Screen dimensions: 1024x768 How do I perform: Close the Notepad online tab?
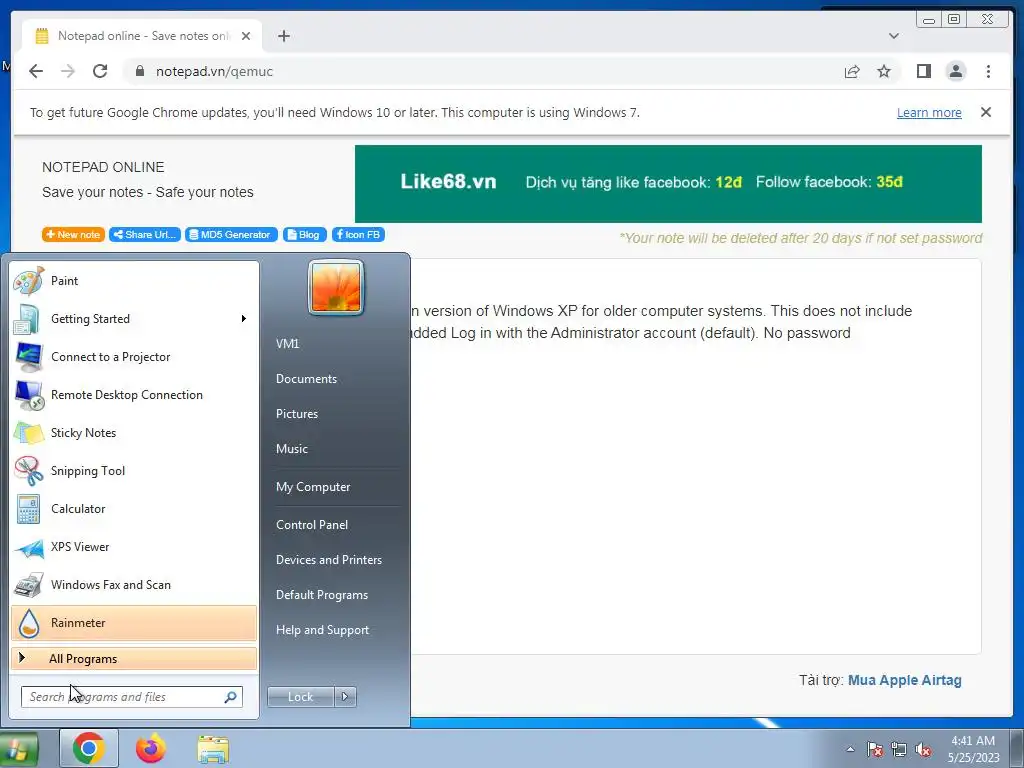(x=246, y=36)
